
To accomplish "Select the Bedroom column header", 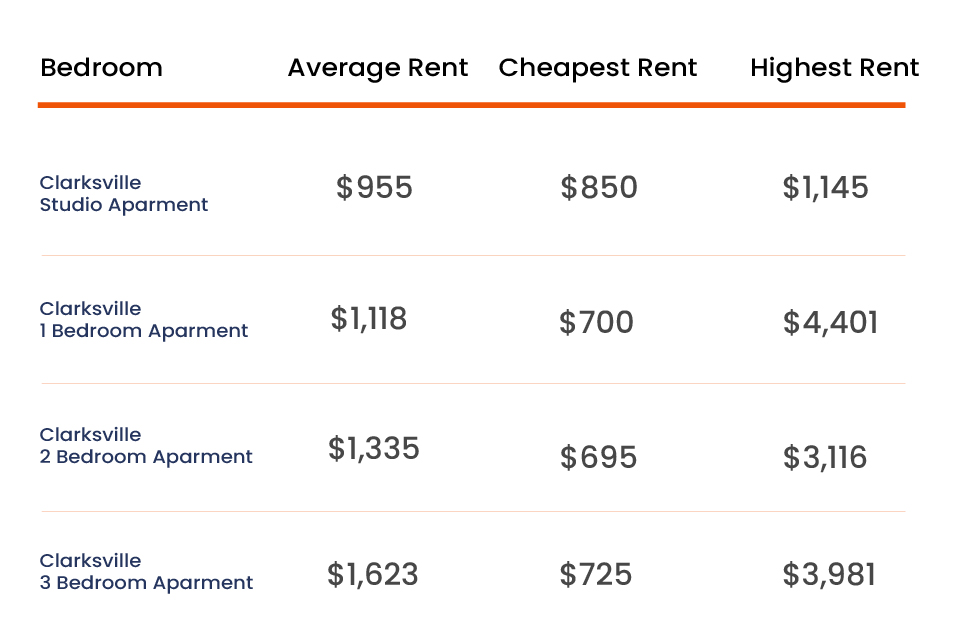I will tap(101, 67).
